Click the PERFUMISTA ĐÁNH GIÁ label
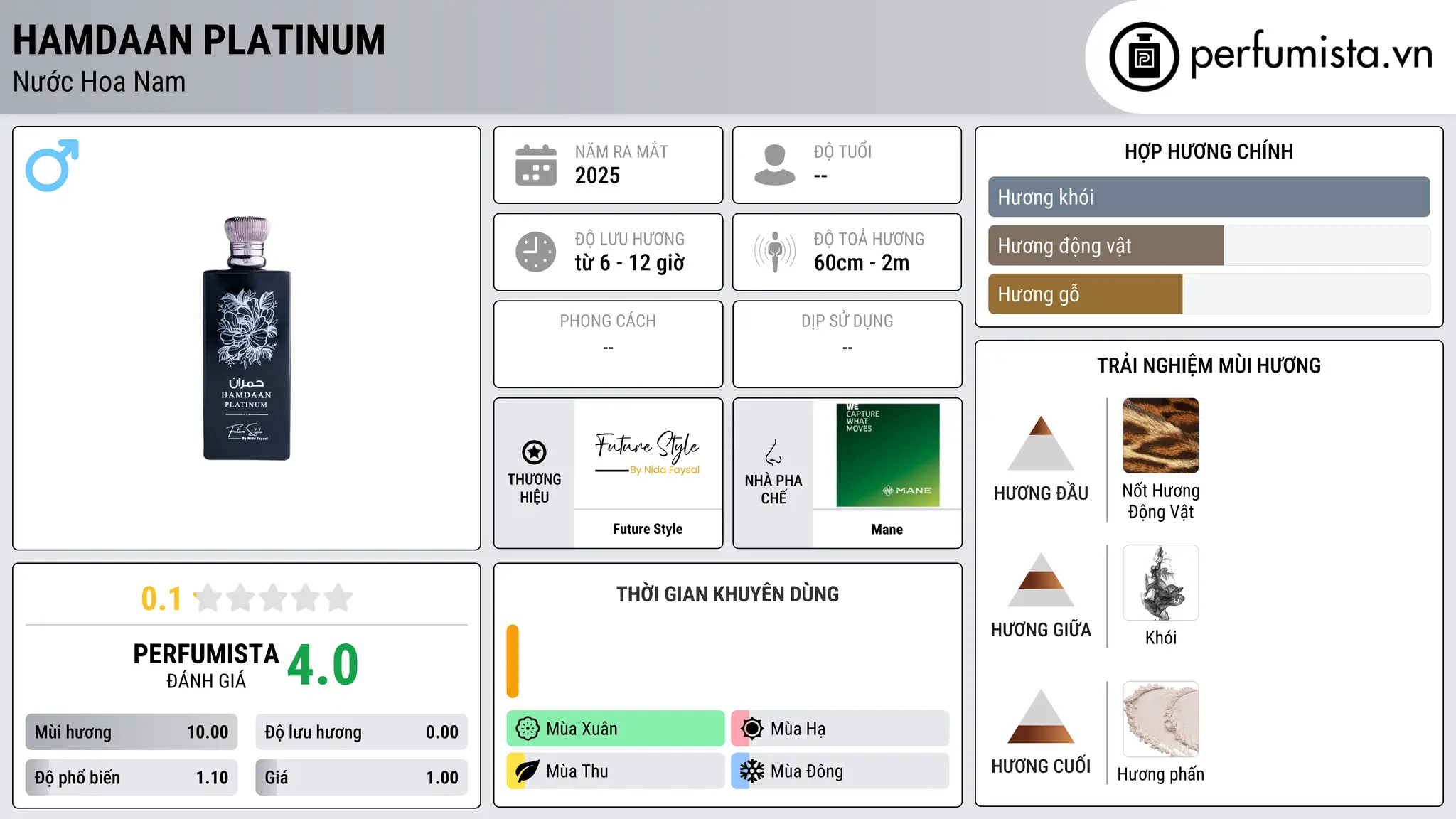This screenshot has width=1456, height=819. pyautogui.click(x=206, y=665)
